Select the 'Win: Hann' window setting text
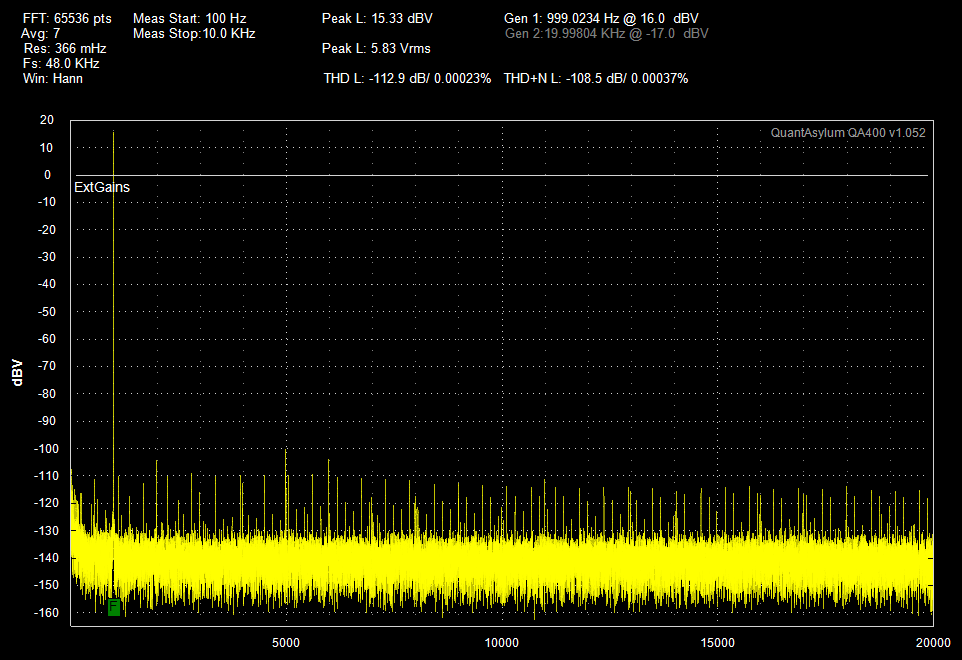The height and width of the screenshot is (660, 962). (x=53, y=79)
